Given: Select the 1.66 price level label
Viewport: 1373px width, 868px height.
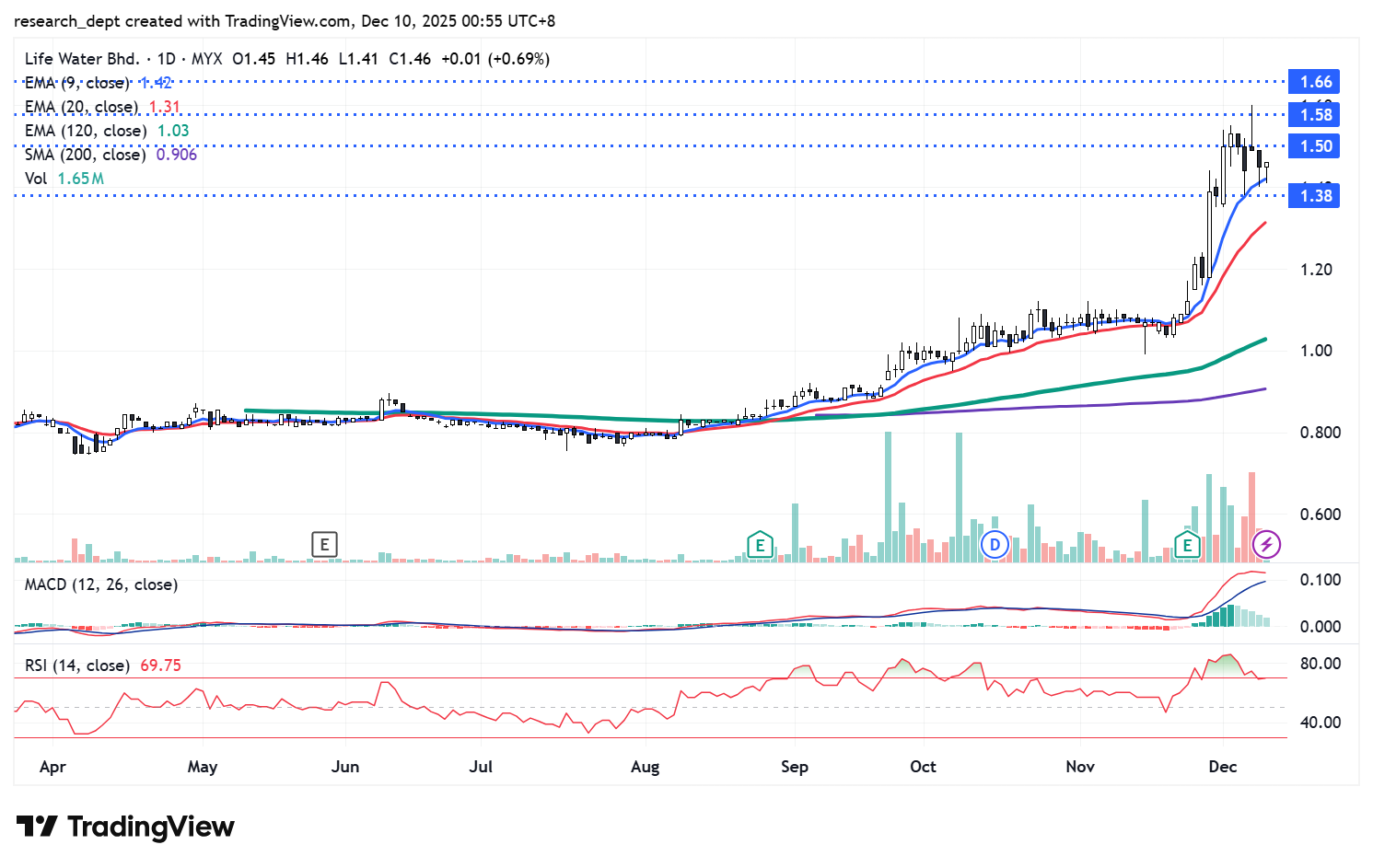Looking at the screenshot, I should (1315, 82).
